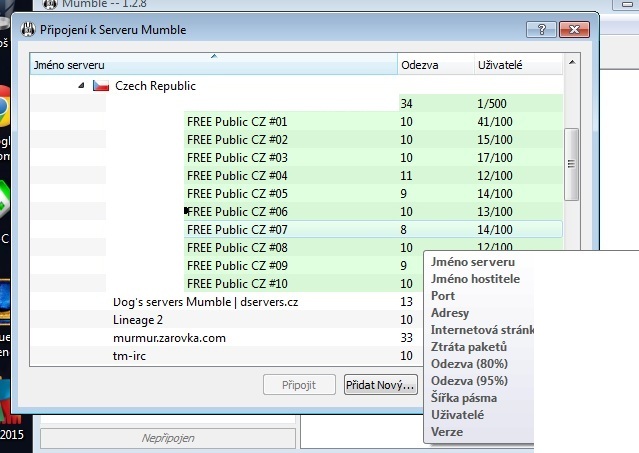Click Mumble icon in dialog title bar
Image resolution: width=639 pixels, height=453 pixels.
pos(28,30)
